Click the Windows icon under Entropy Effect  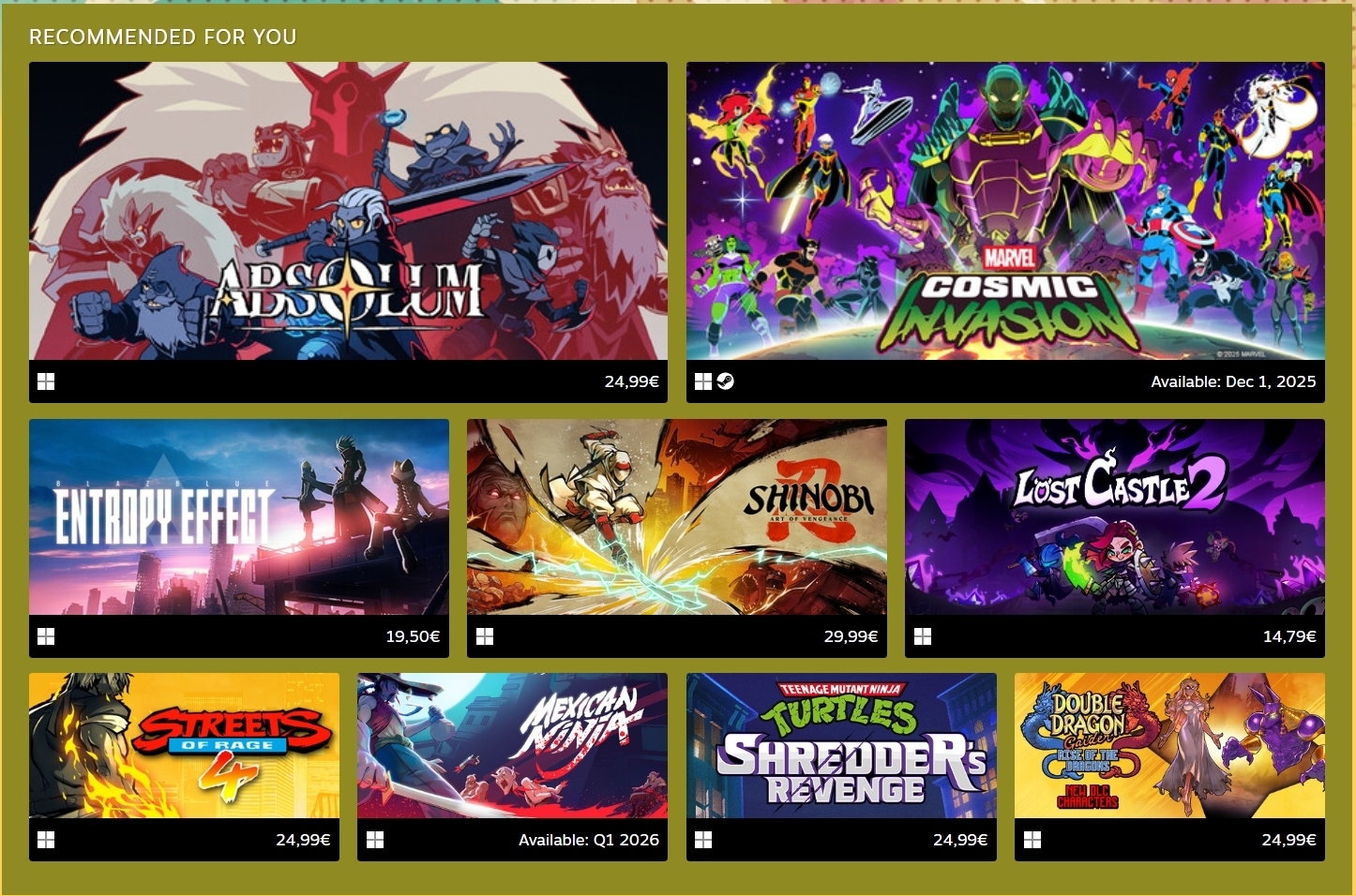(x=46, y=636)
